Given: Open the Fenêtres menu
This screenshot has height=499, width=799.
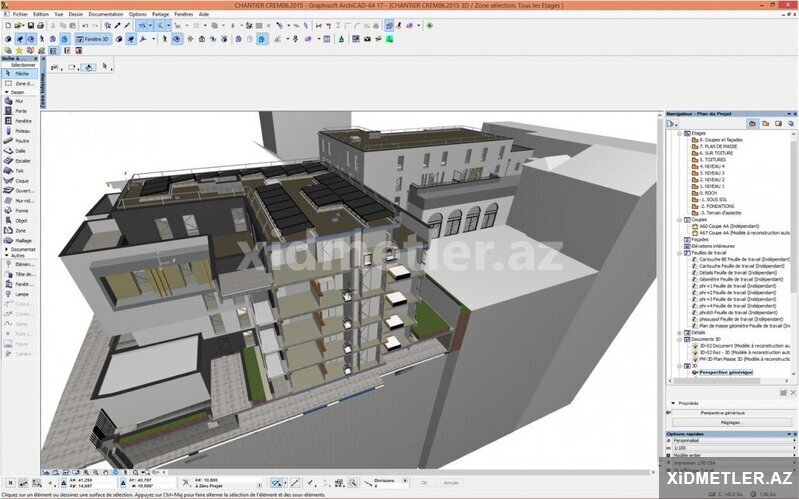Looking at the screenshot, I should pyautogui.click(x=183, y=15).
